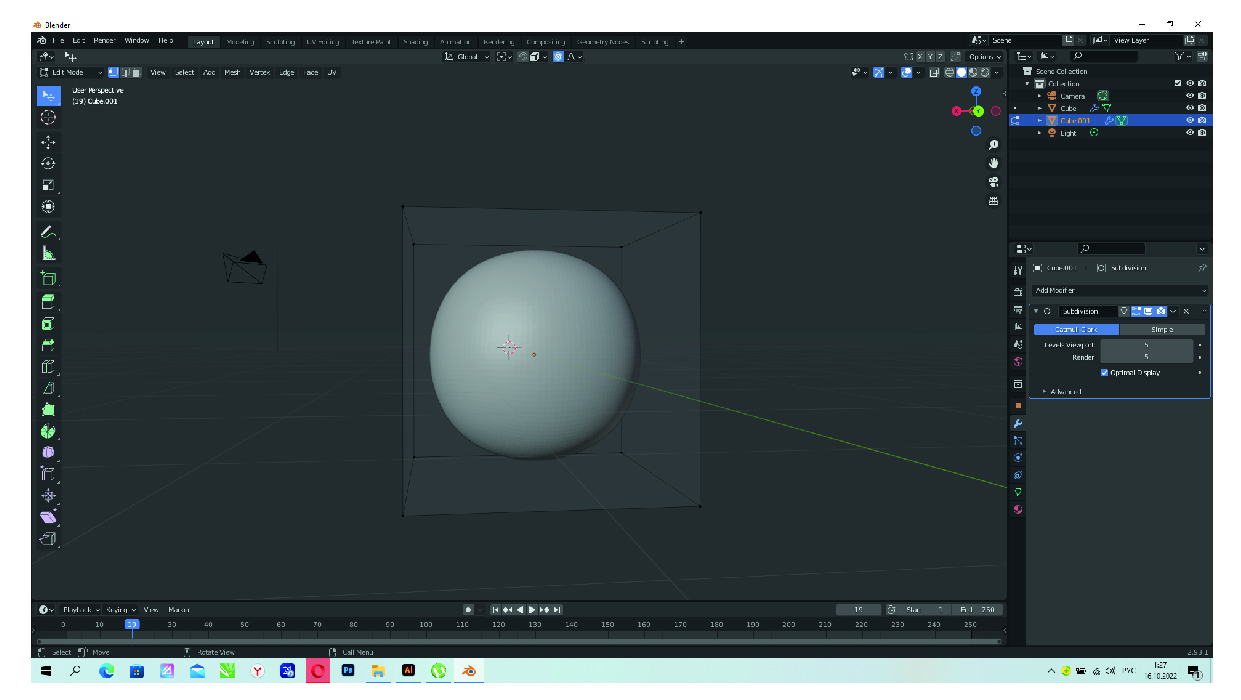Select the Shear tool
Viewport: 1241px width, 700px height.
pos(48,518)
